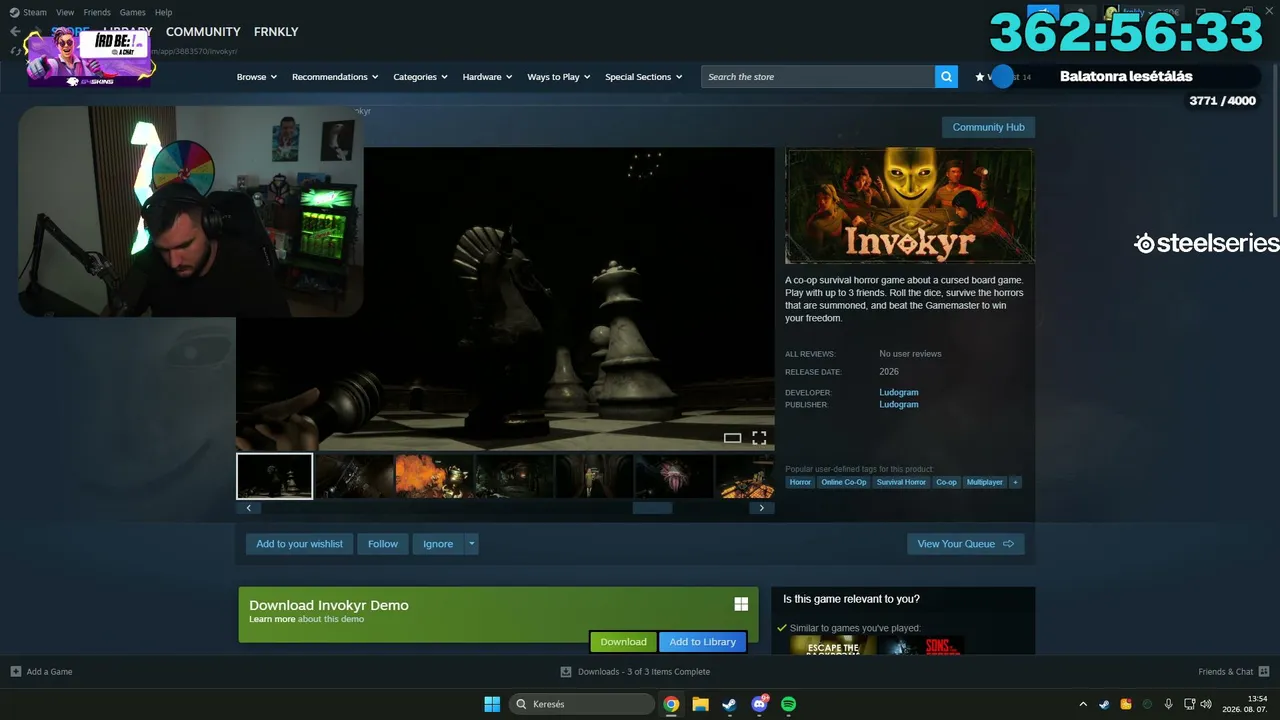Click the Steam logo in the title bar
Screen dimensions: 1280x720
tap(14, 12)
